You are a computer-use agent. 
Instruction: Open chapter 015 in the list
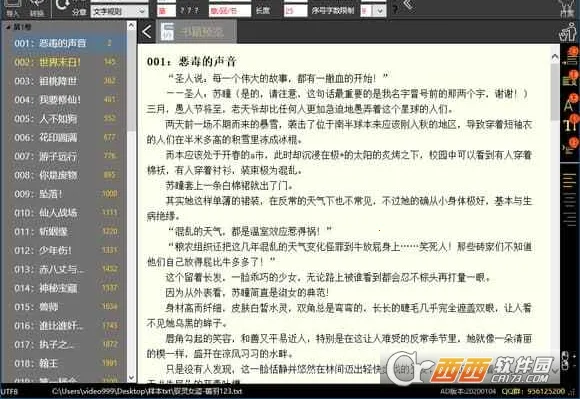click(63, 307)
